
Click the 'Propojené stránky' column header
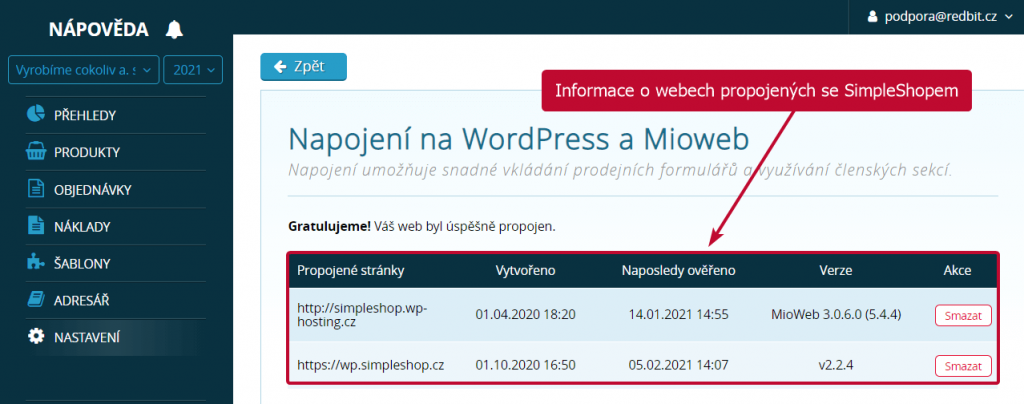351,271
